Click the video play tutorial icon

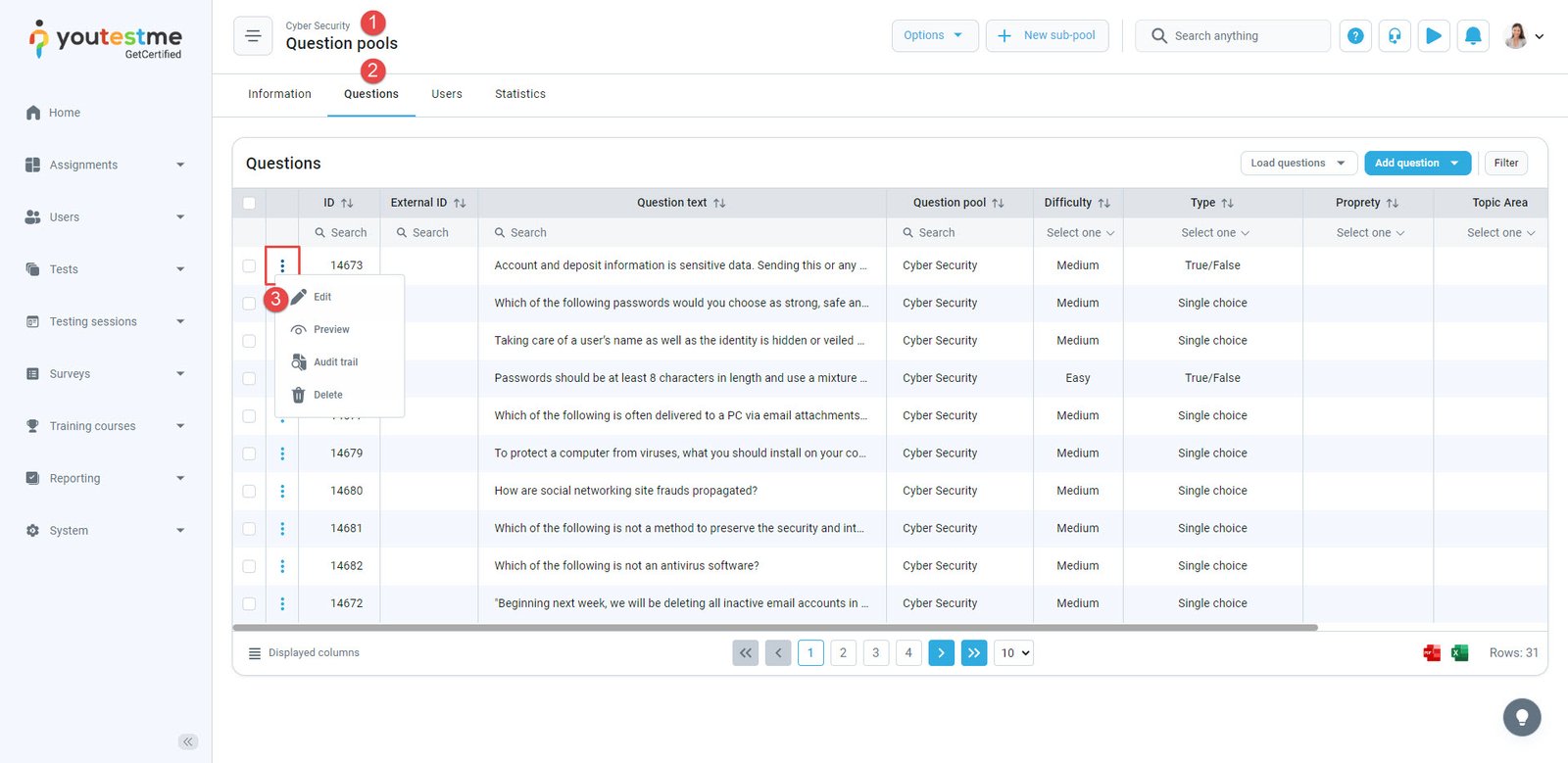[x=1434, y=36]
